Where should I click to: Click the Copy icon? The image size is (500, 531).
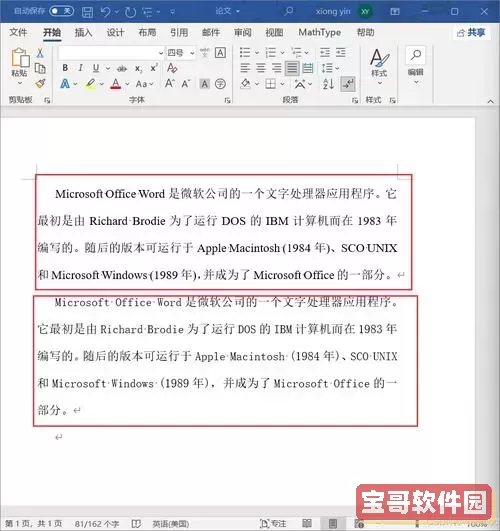coord(40,68)
